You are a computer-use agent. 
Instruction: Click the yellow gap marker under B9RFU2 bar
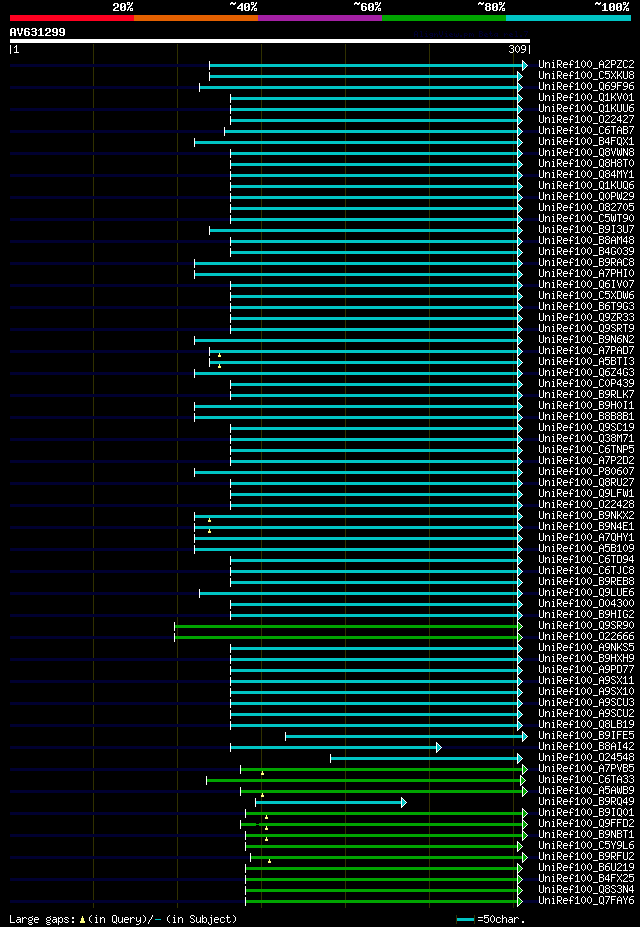pyautogui.click(x=269, y=861)
